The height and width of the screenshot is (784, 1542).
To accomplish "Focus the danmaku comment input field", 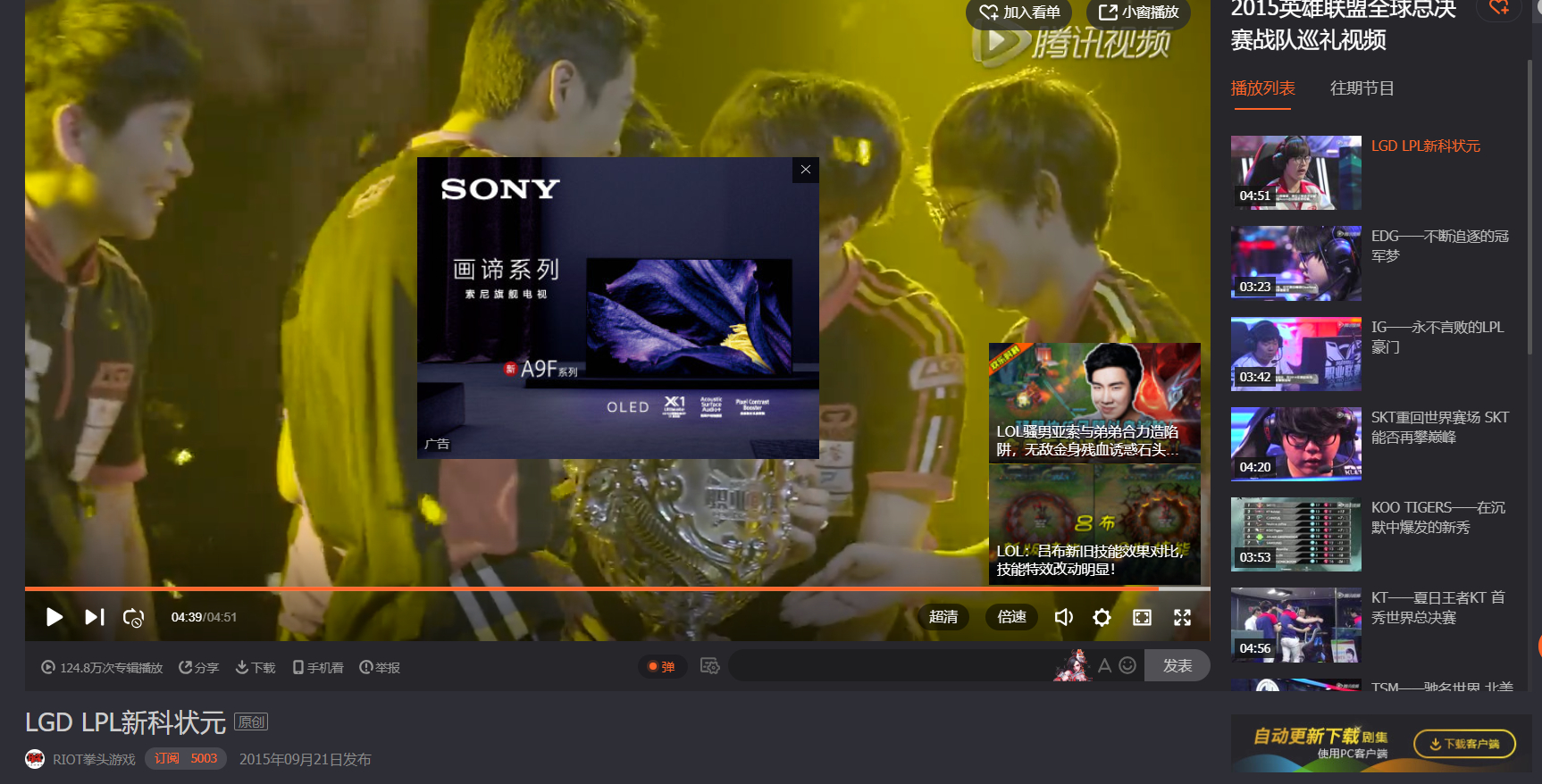I will tap(890, 666).
